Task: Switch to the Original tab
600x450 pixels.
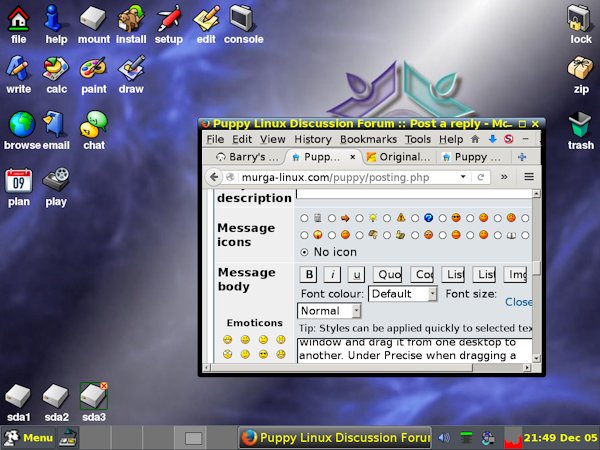Action: point(398,157)
